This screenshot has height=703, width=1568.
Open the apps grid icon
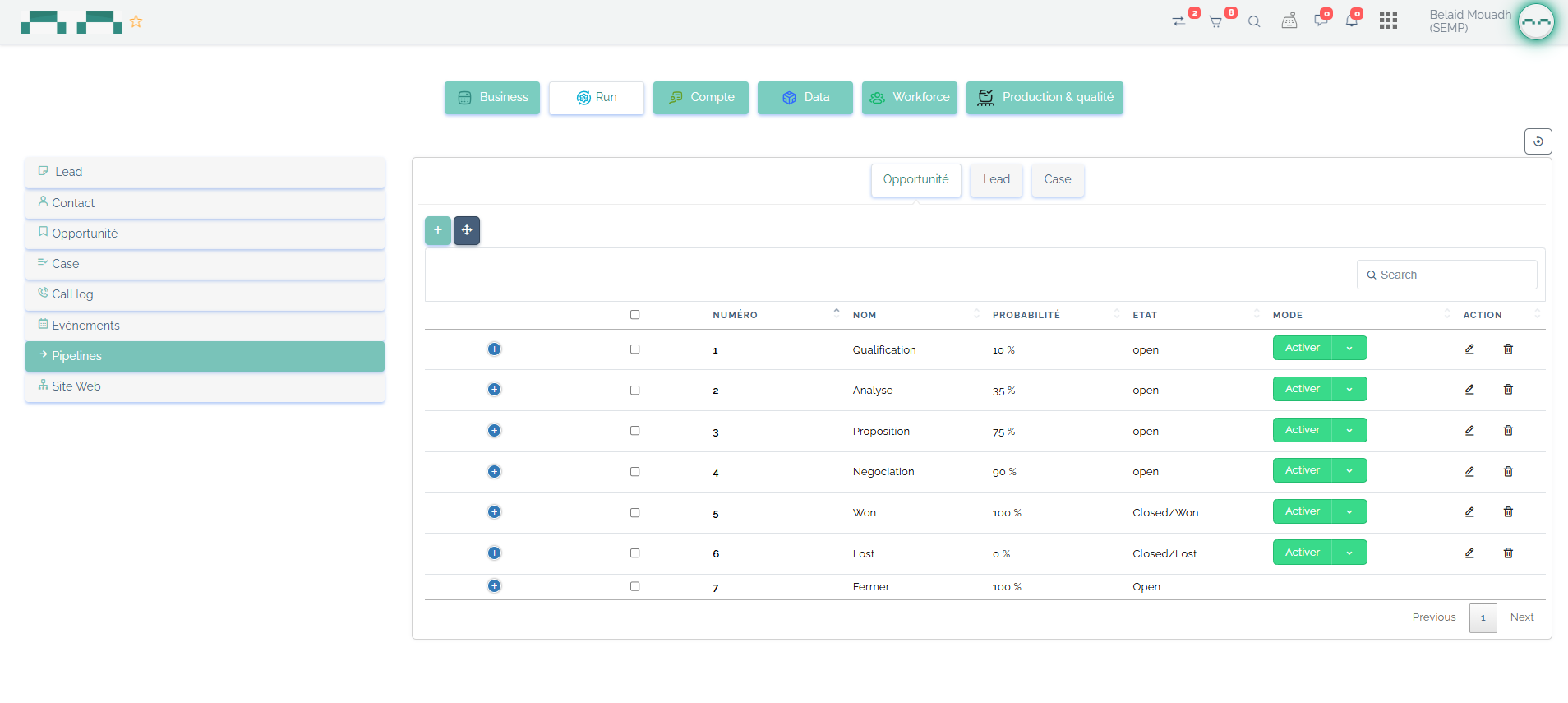click(x=1389, y=21)
